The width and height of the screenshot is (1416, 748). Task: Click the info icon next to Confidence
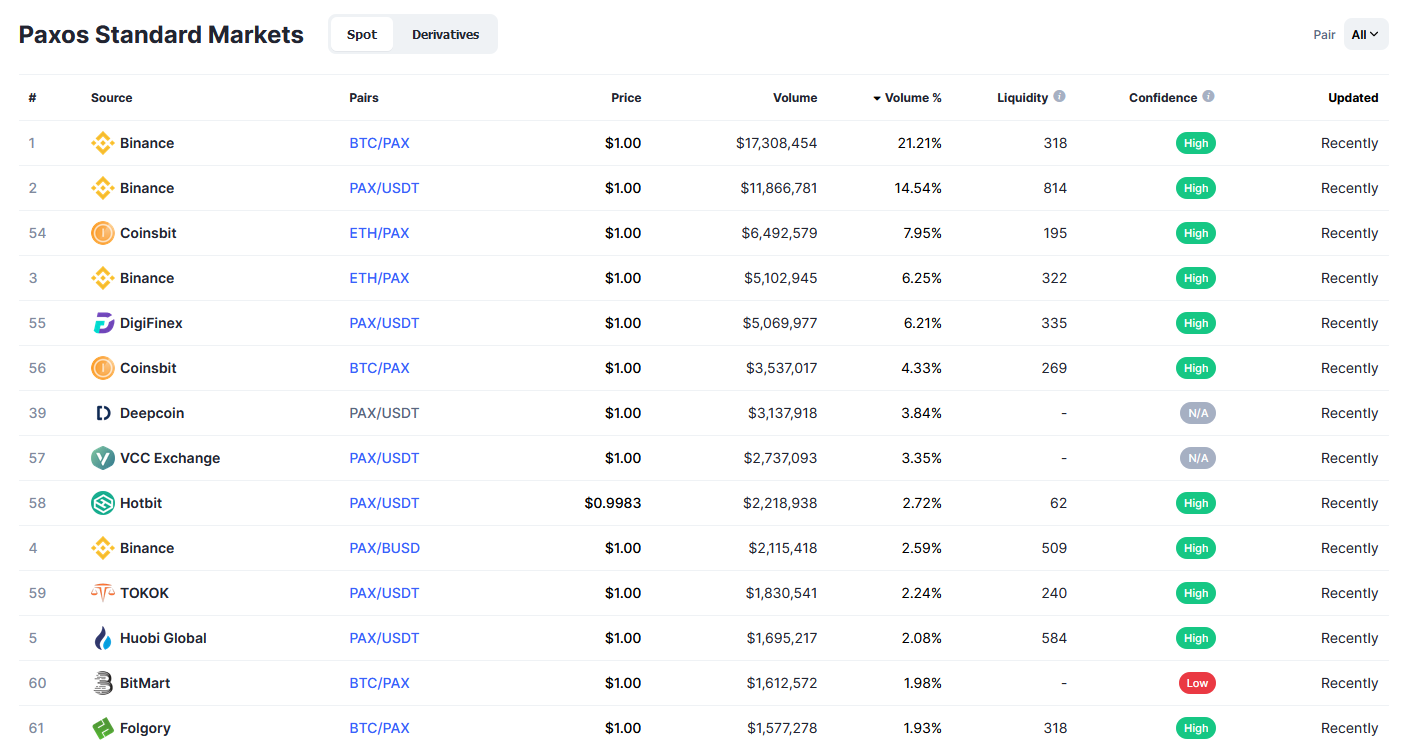(x=1208, y=97)
